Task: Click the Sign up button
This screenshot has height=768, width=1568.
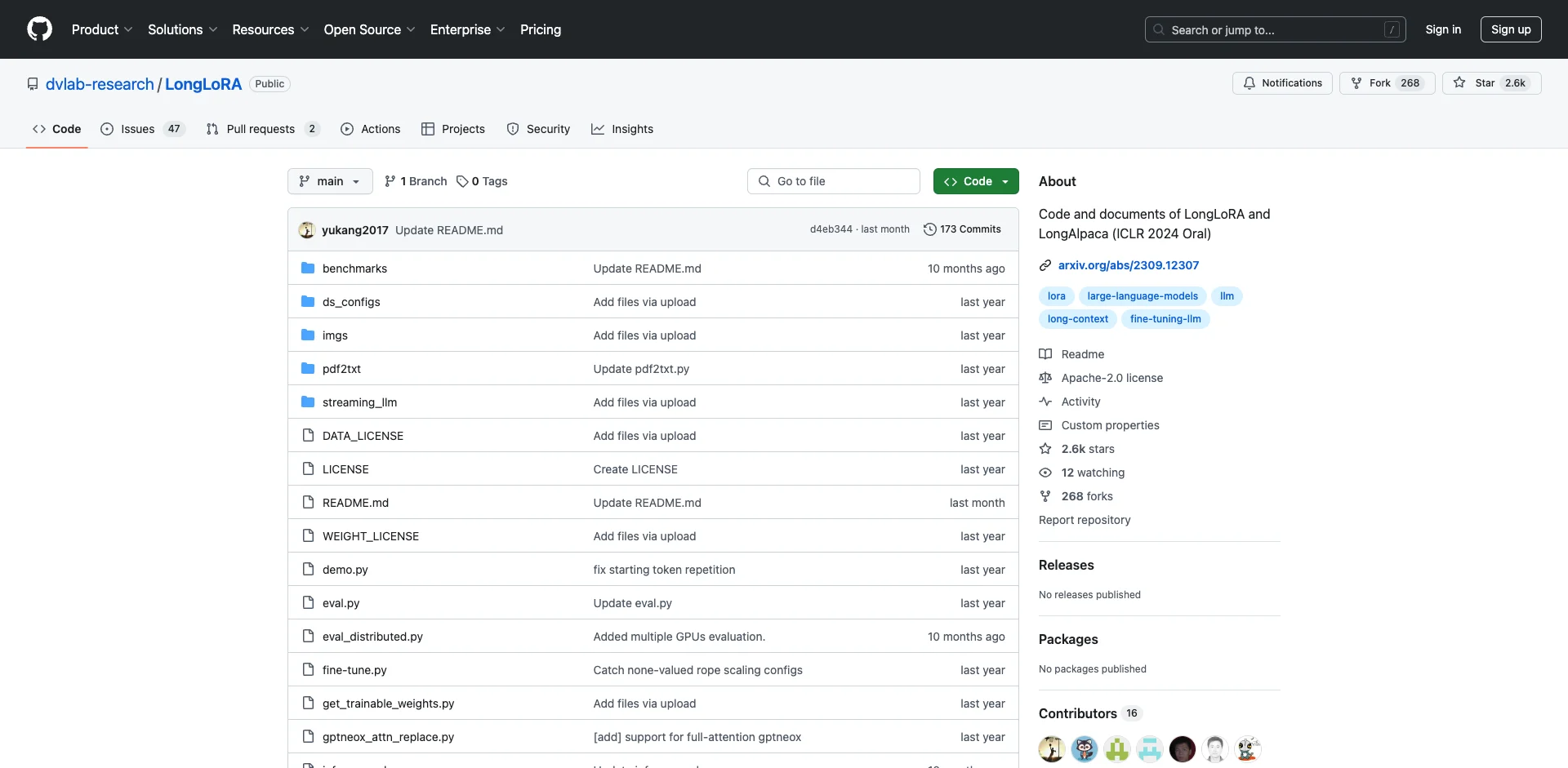Action: coord(1511,29)
